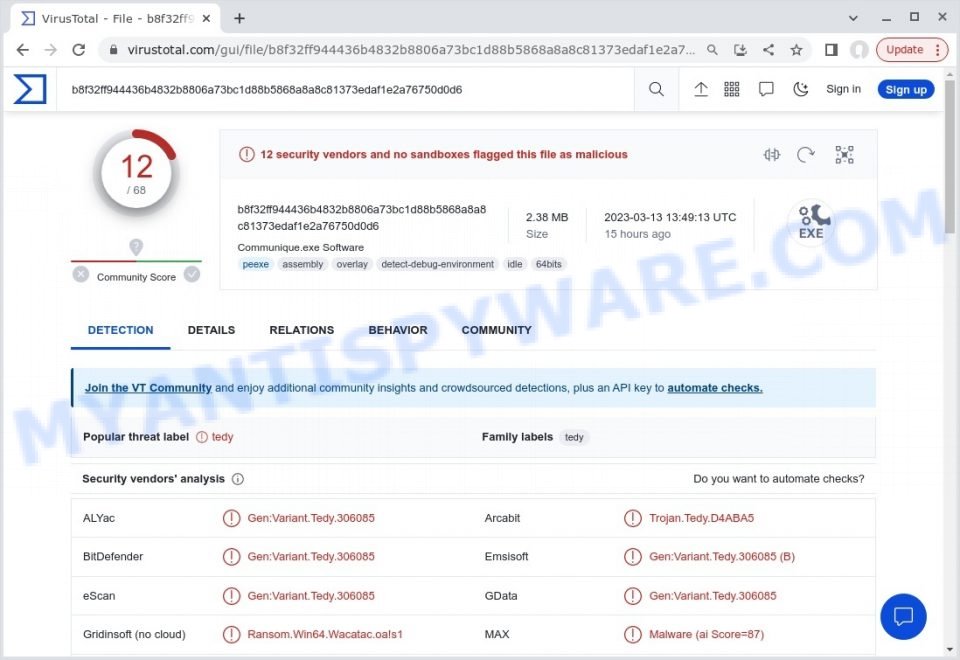Open the browser profile avatar
The height and width of the screenshot is (660, 960).
point(859,50)
